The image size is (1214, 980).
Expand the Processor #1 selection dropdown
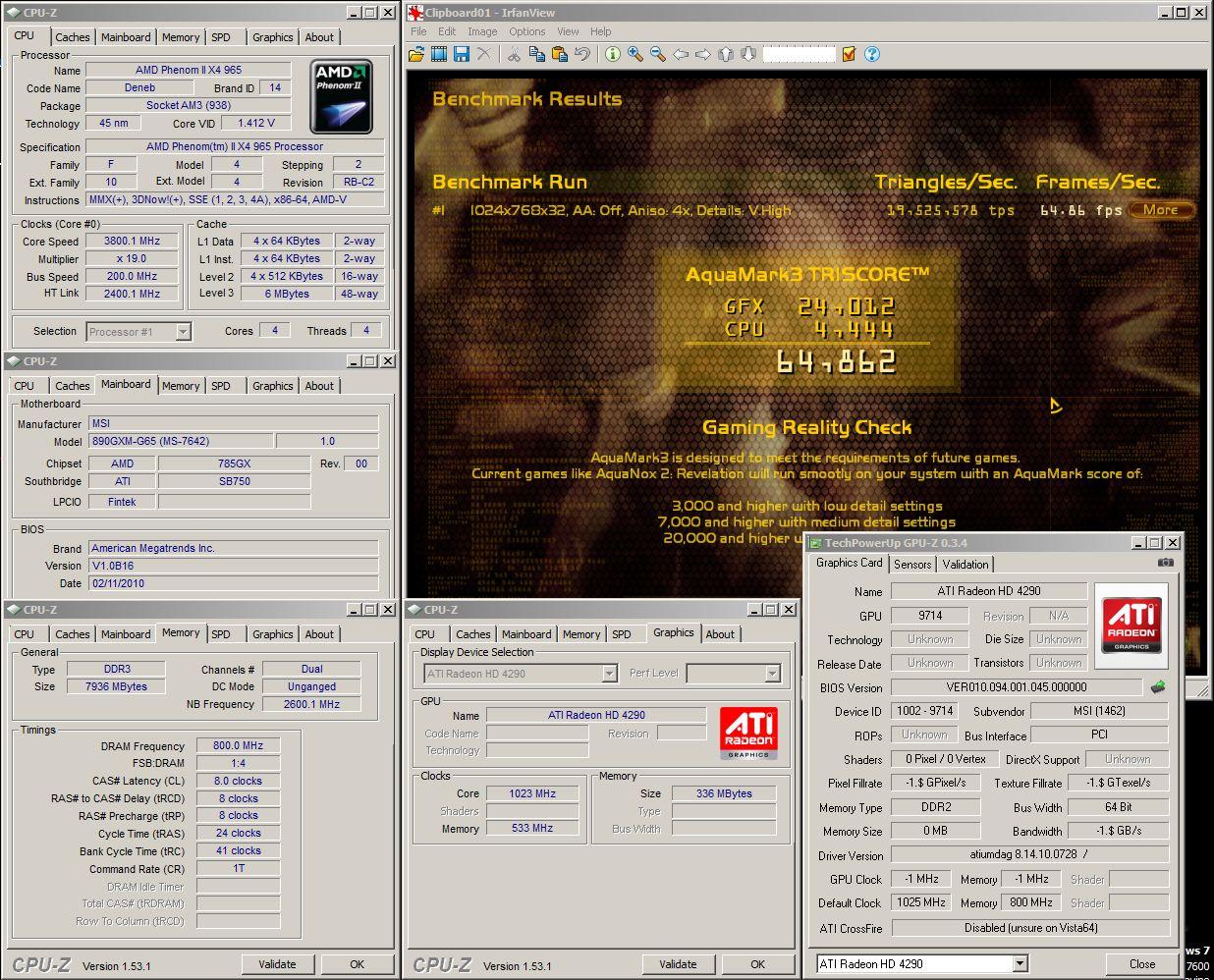pyautogui.click(x=183, y=332)
